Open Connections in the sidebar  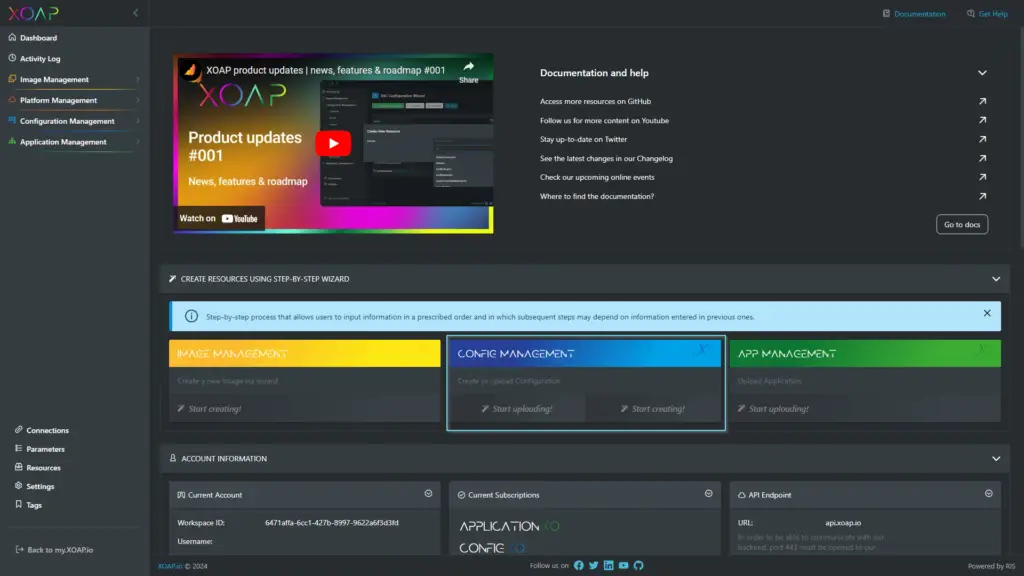[47, 430]
